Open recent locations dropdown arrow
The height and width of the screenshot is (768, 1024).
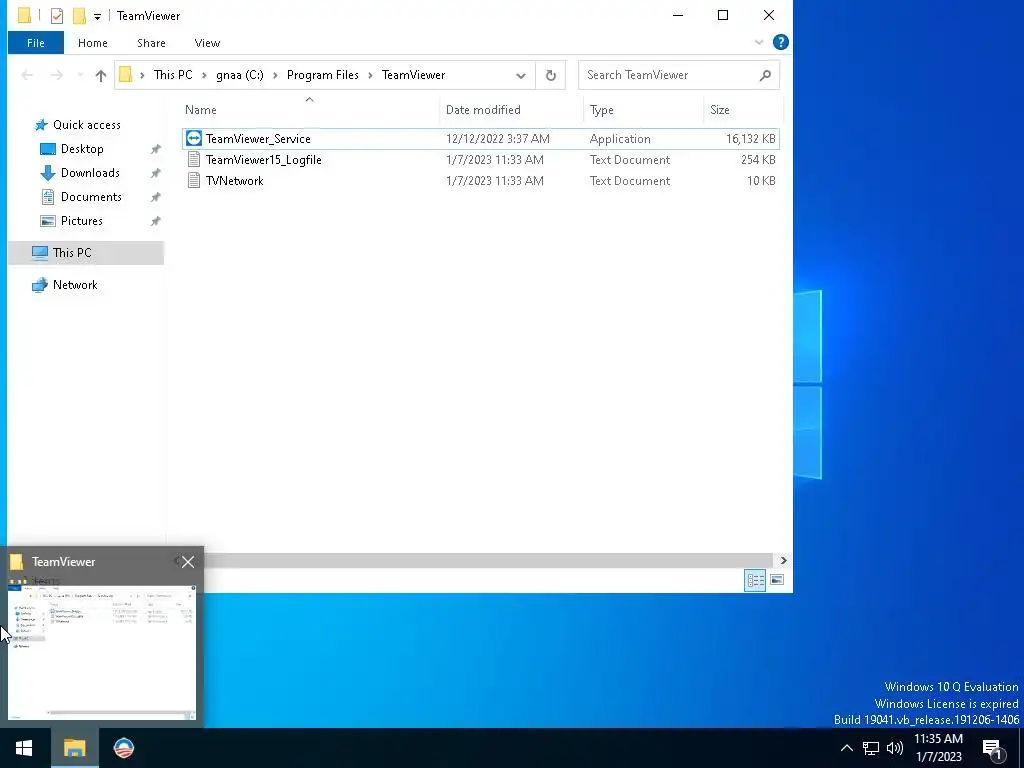tap(80, 75)
